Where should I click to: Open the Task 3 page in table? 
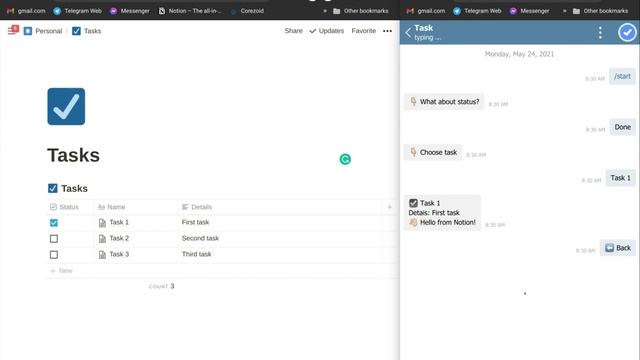pyautogui.click(x=119, y=254)
